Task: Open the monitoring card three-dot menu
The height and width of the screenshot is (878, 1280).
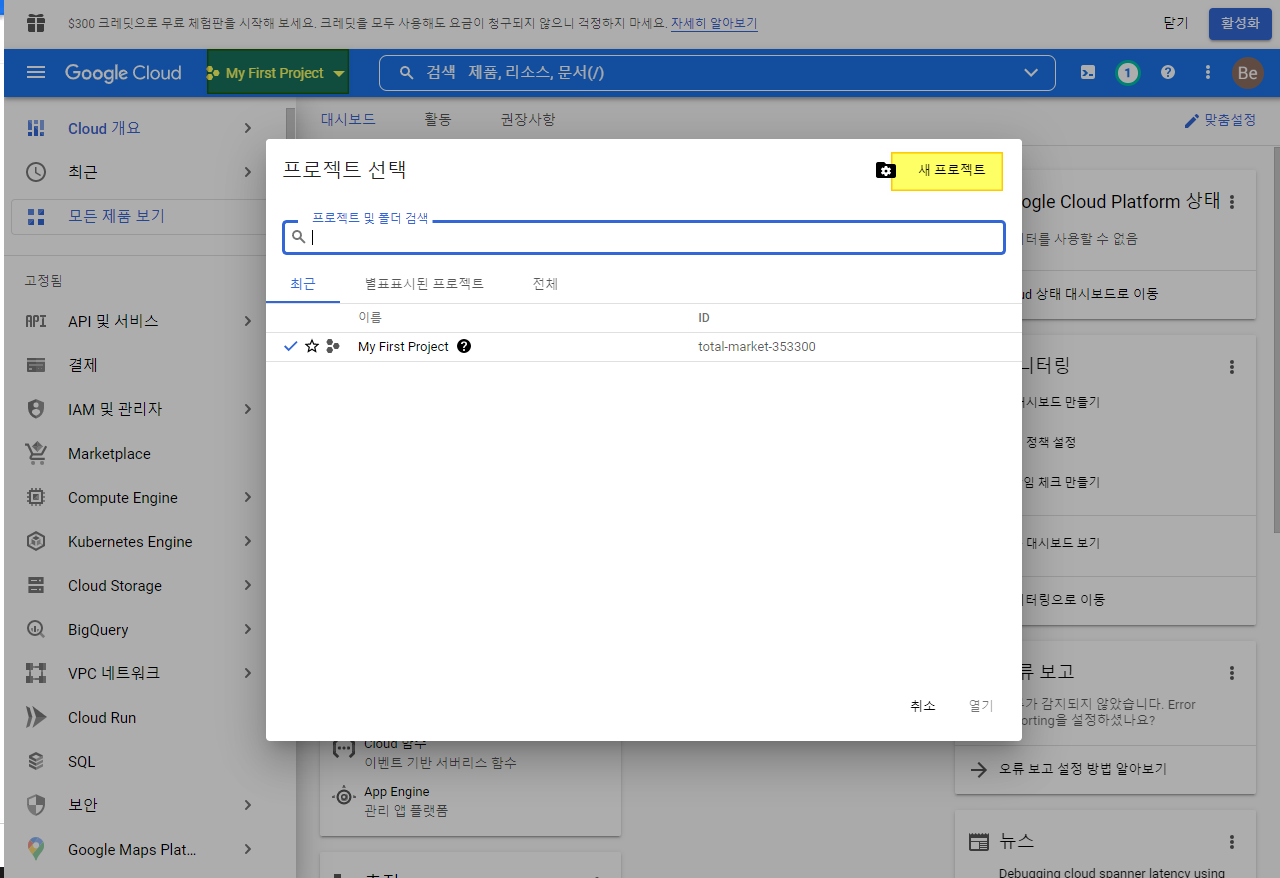Action: point(1232,367)
